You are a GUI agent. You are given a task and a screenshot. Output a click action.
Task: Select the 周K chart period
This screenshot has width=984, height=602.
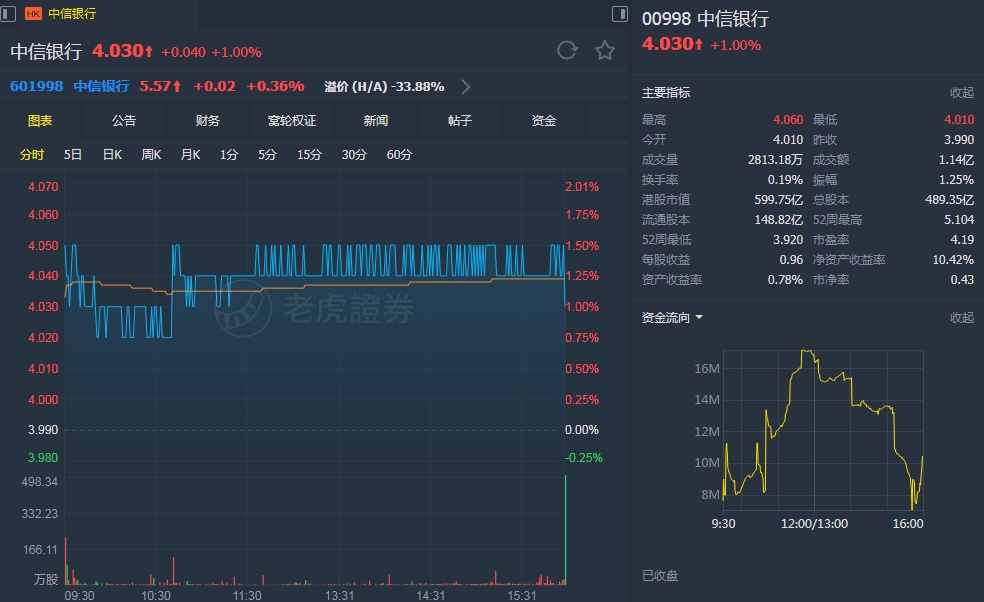pyautogui.click(x=151, y=154)
